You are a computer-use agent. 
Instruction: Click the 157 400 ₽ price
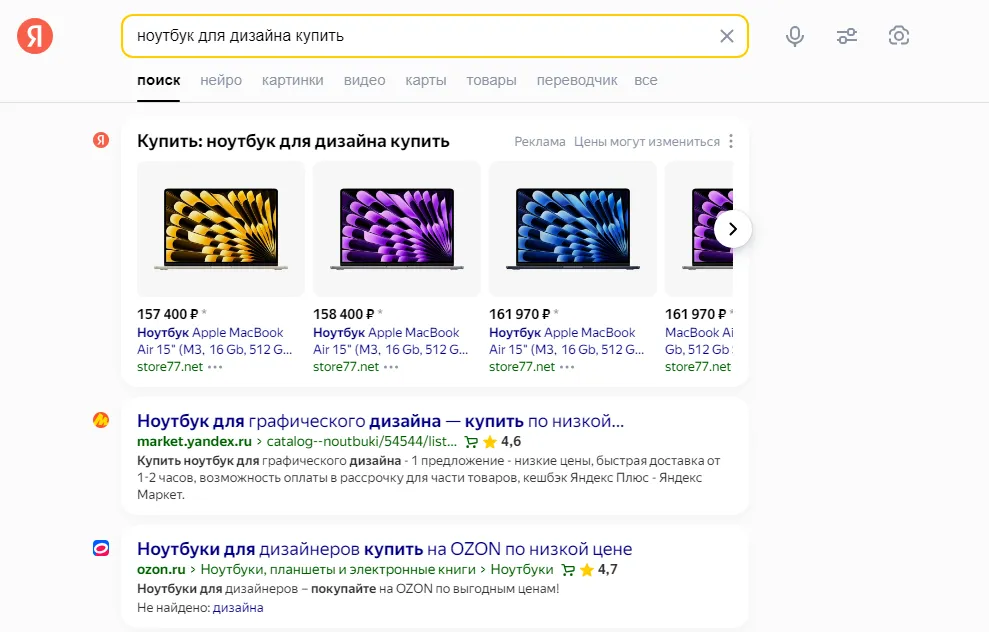coord(168,314)
